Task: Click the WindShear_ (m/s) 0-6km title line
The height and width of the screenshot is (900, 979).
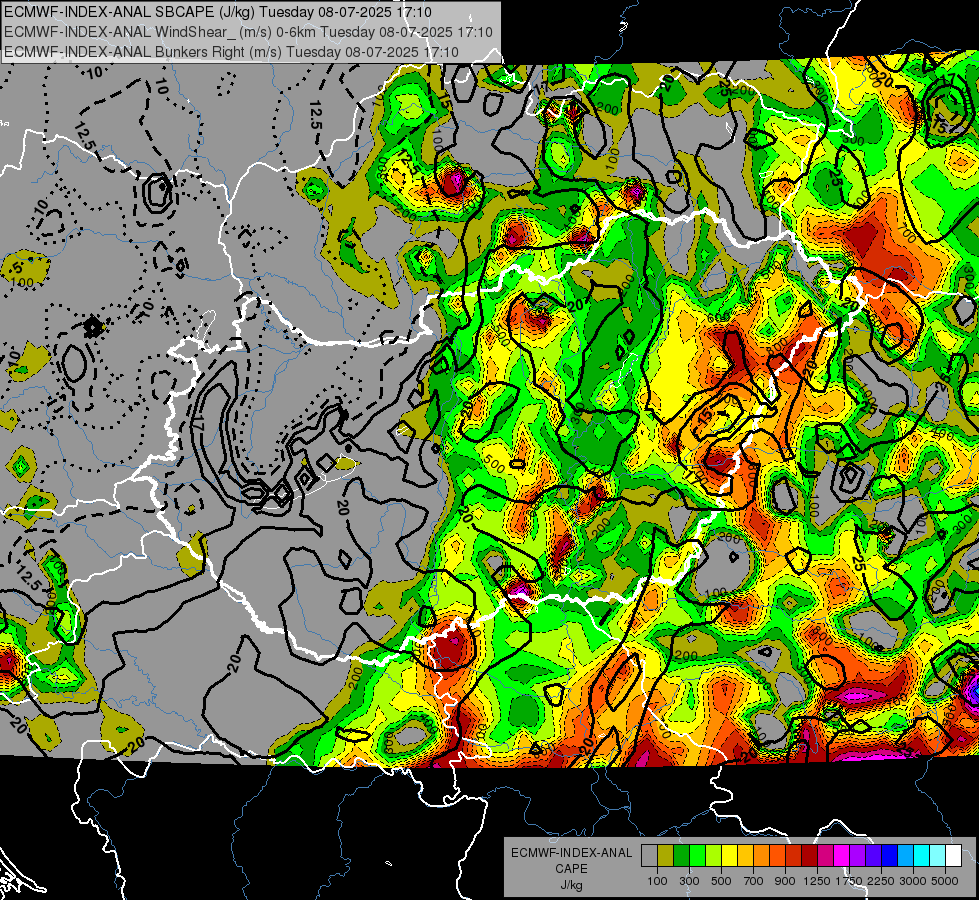Action: pos(248,32)
